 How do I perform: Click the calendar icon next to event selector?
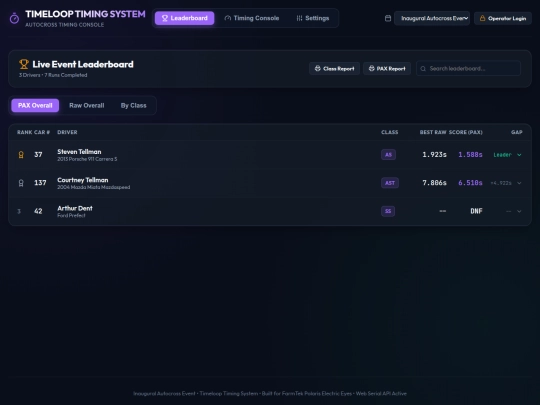click(x=388, y=18)
